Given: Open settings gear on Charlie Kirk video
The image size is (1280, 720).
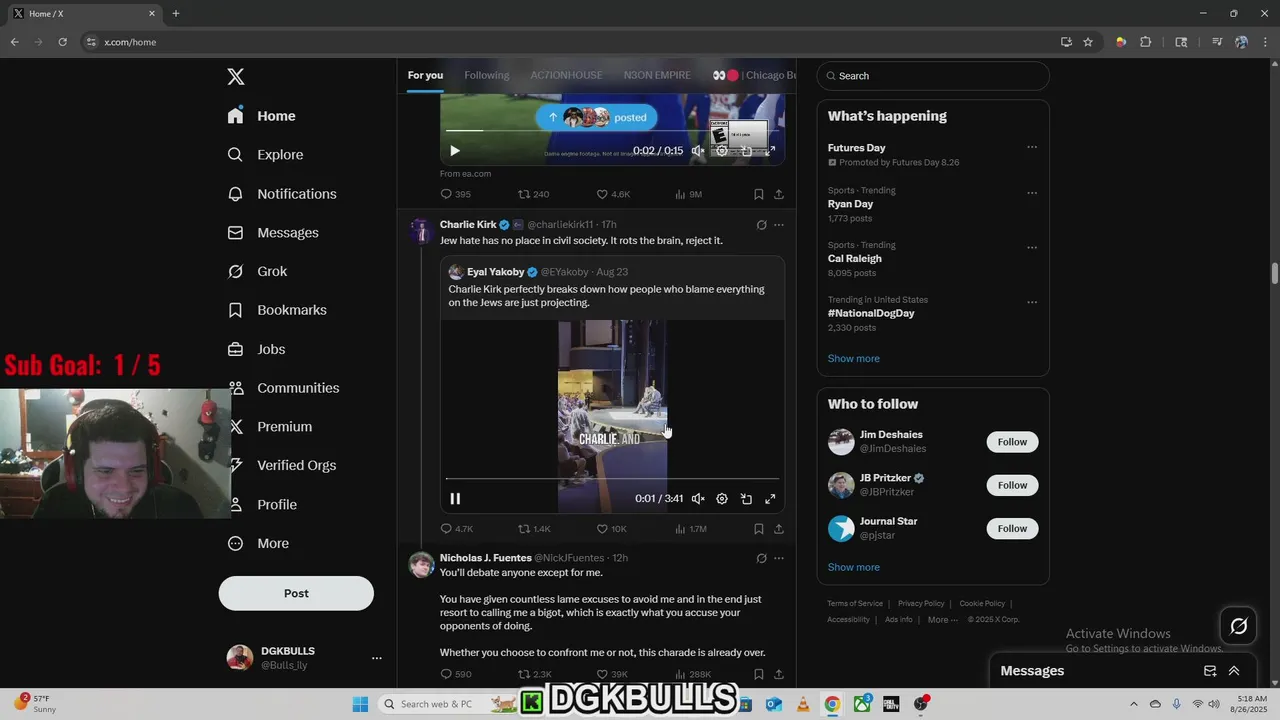Looking at the screenshot, I should click(x=722, y=499).
